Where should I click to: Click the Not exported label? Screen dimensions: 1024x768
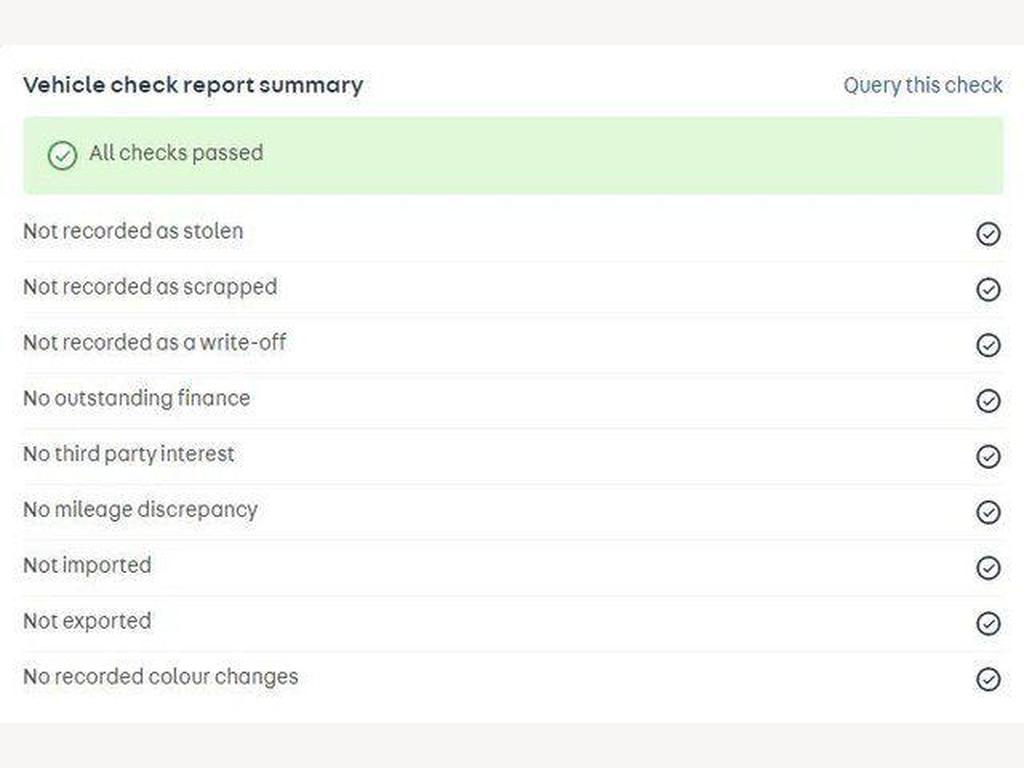click(x=87, y=621)
